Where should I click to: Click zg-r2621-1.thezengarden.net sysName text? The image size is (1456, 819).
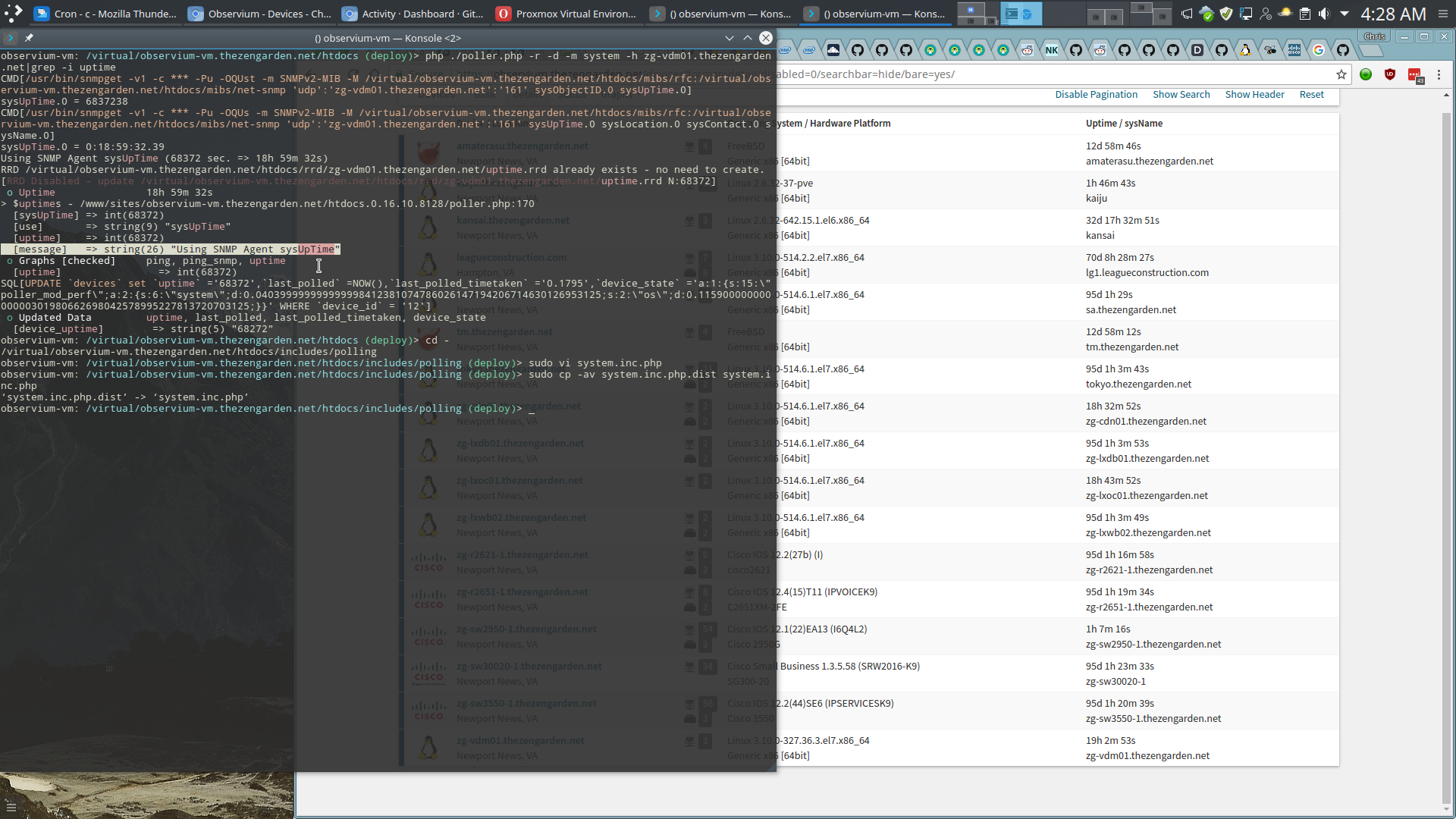(x=1149, y=570)
